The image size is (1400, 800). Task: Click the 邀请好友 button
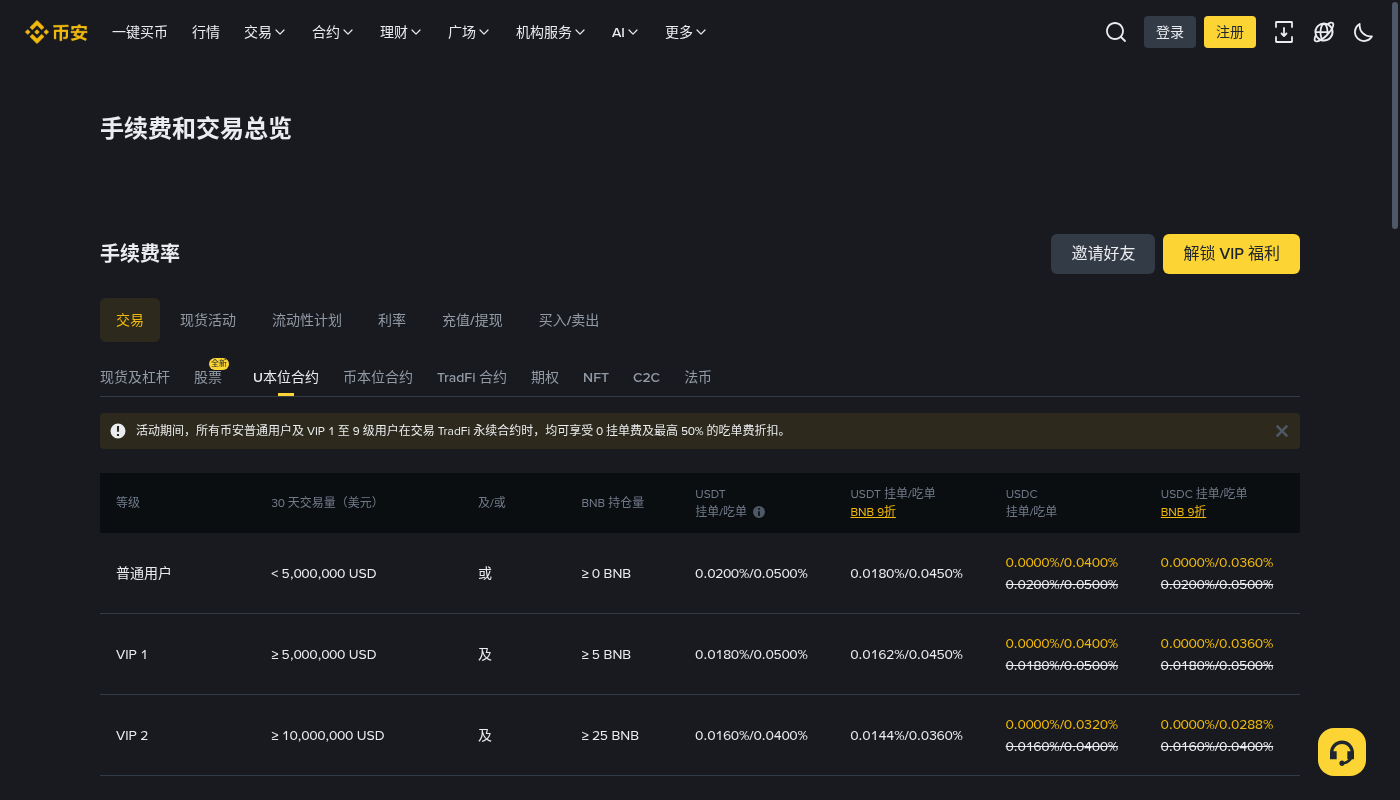coord(1103,254)
